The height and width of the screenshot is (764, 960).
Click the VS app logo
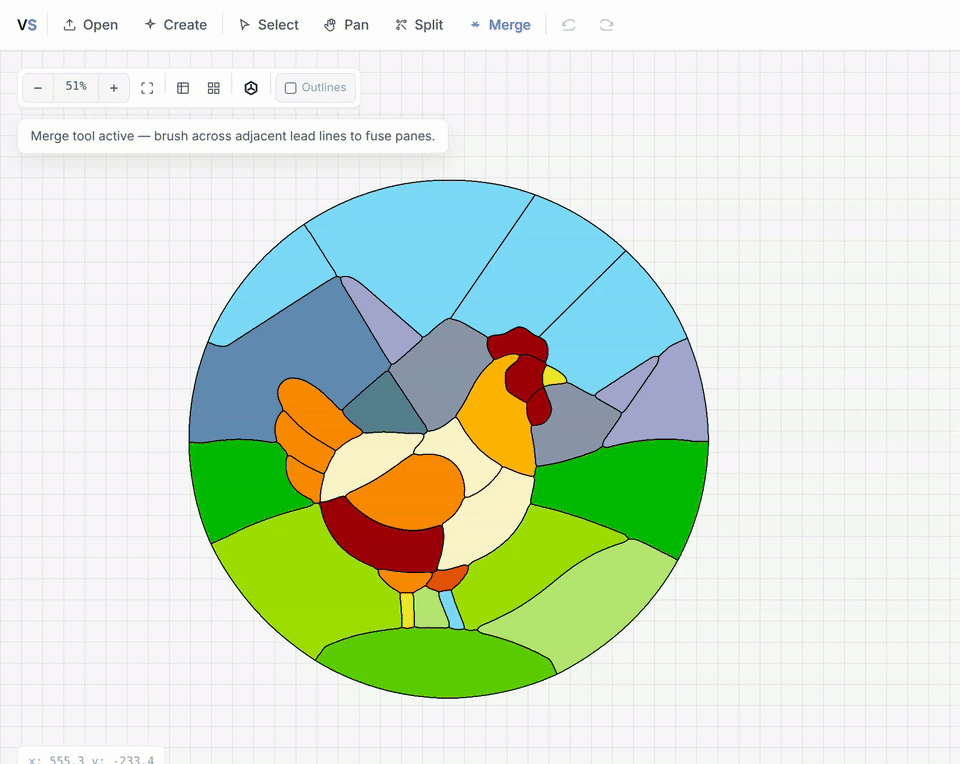pyautogui.click(x=27, y=25)
